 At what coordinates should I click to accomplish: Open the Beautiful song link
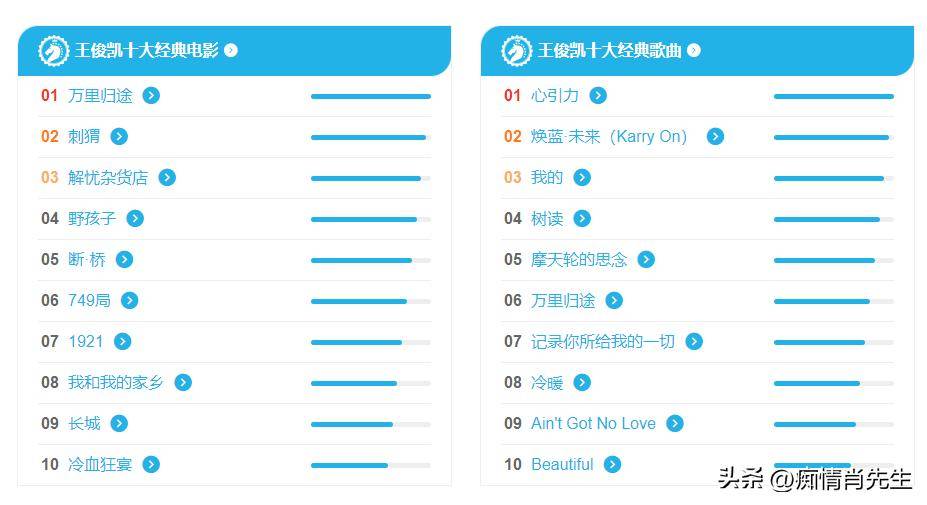point(562,464)
